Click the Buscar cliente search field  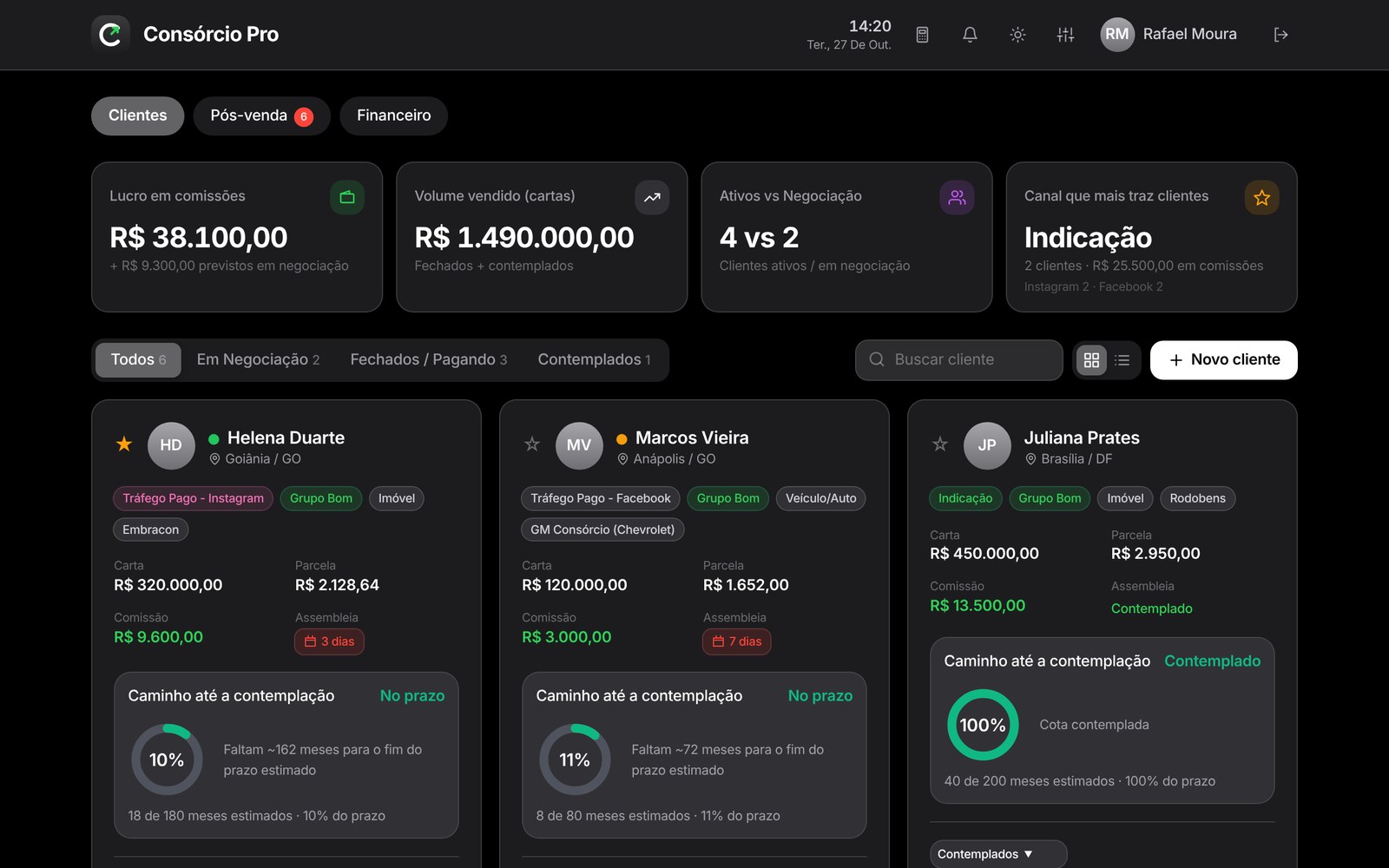(958, 360)
